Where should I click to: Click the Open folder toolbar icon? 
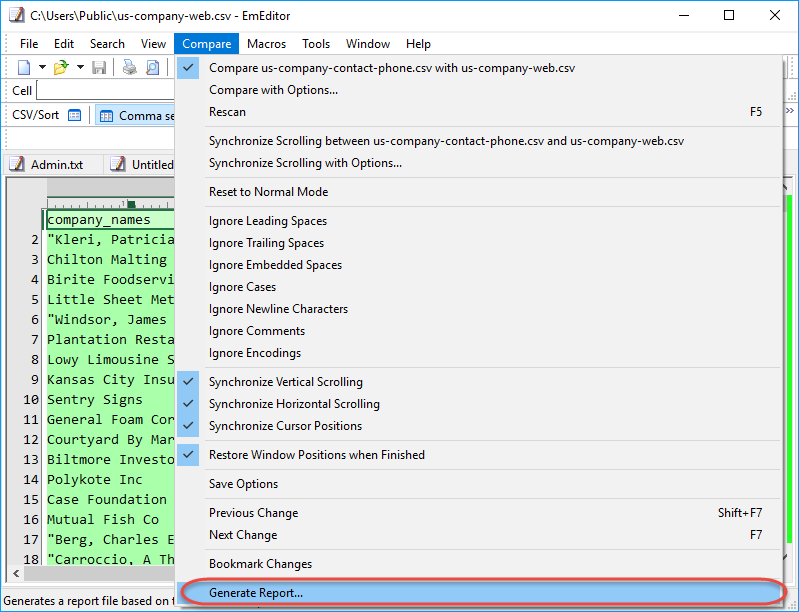coord(61,67)
